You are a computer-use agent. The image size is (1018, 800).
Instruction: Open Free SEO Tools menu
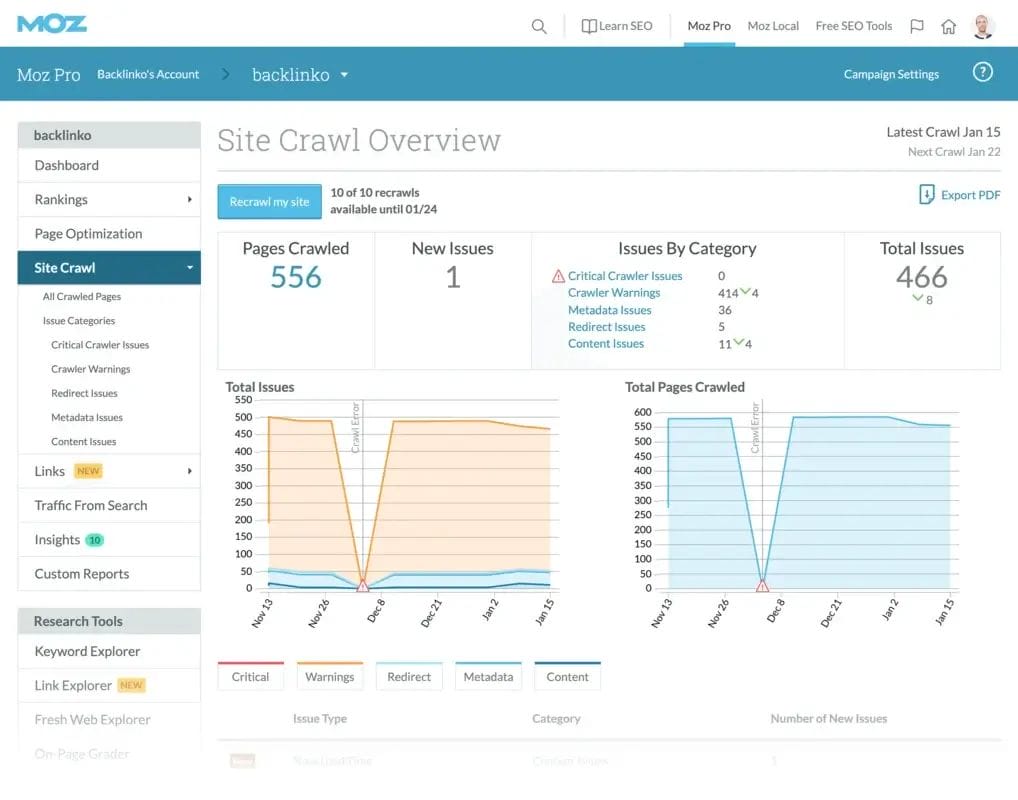pyautogui.click(x=853, y=26)
